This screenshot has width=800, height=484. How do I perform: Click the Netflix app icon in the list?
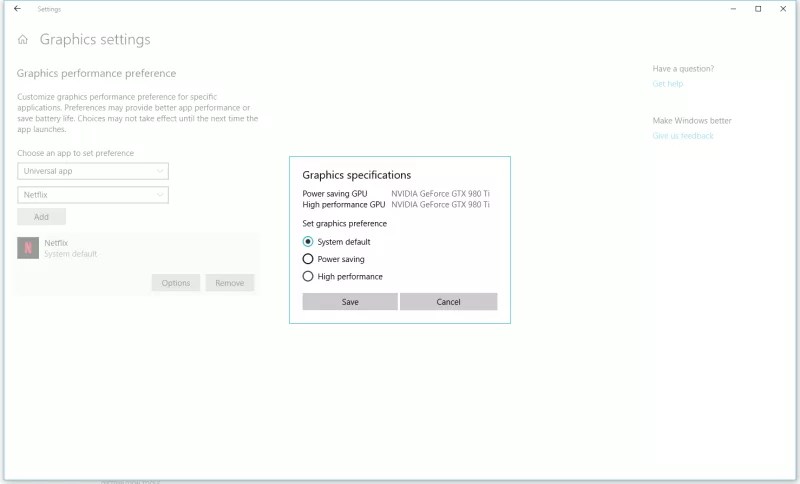(x=28, y=248)
